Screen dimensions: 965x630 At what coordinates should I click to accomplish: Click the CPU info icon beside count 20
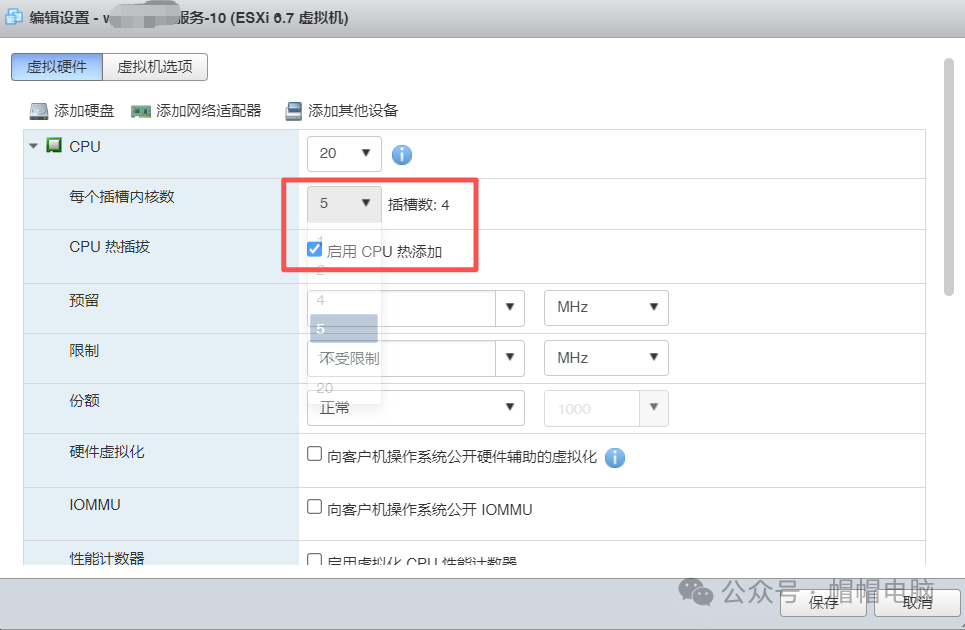pyautogui.click(x=402, y=154)
